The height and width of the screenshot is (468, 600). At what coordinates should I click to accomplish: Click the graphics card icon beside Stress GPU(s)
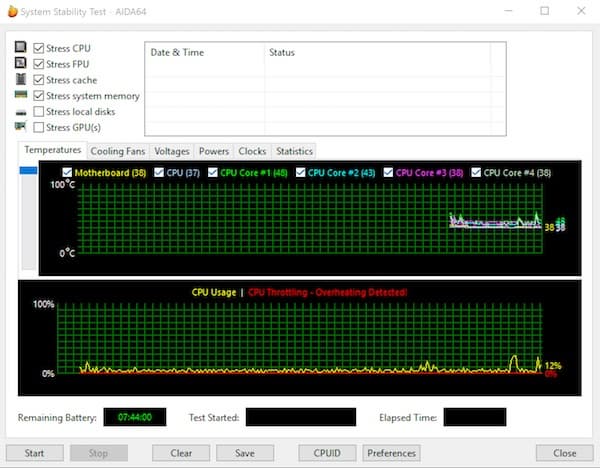[x=21, y=126]
